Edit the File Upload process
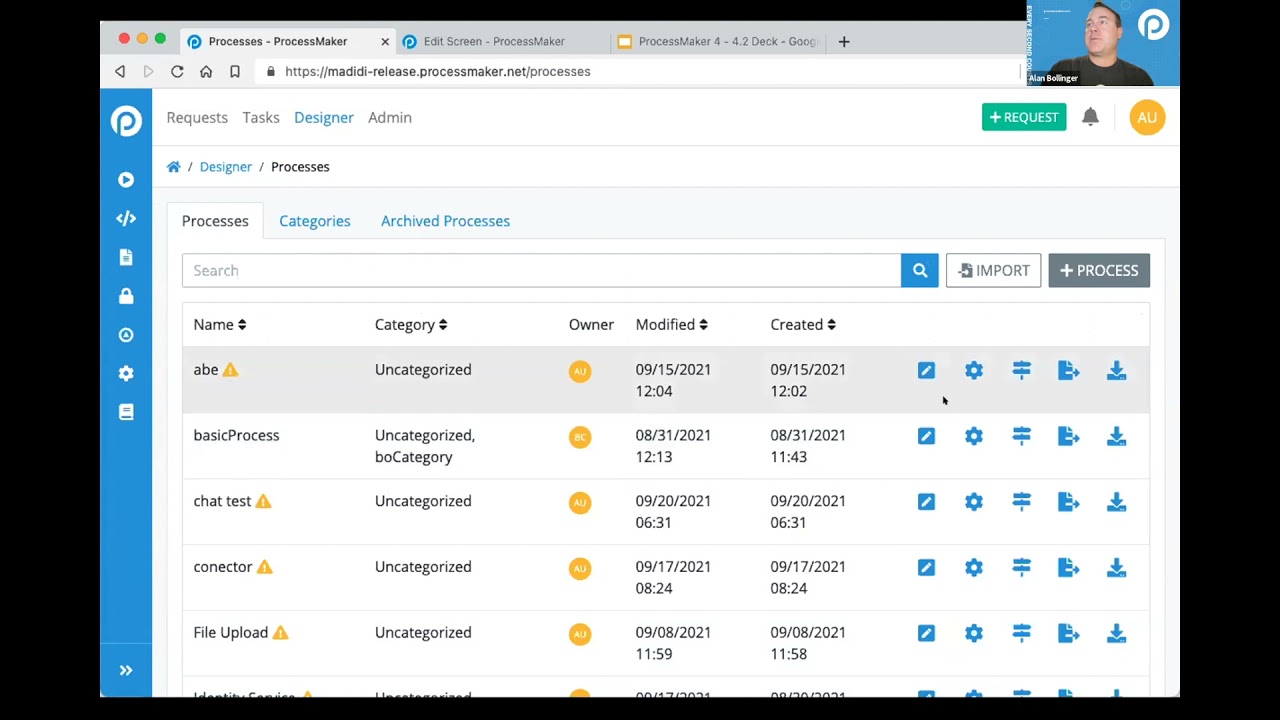This screenshot has height=720, width=1280. click(926, 634)
